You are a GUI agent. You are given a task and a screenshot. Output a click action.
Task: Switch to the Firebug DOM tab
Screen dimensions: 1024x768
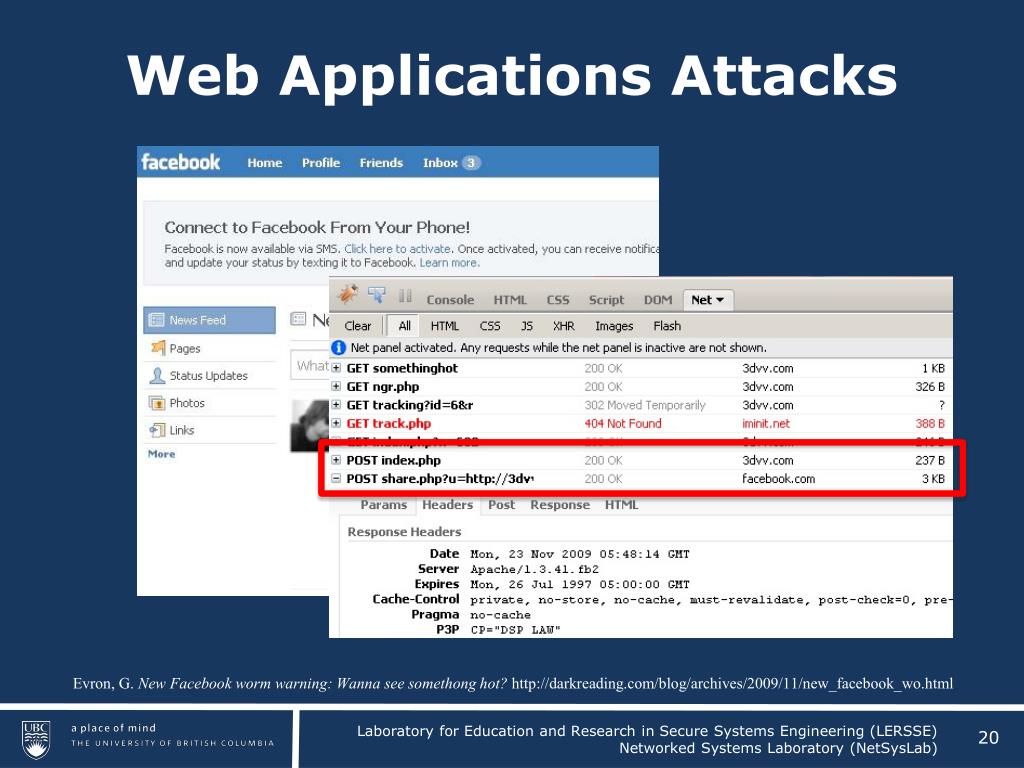point(658,300)
